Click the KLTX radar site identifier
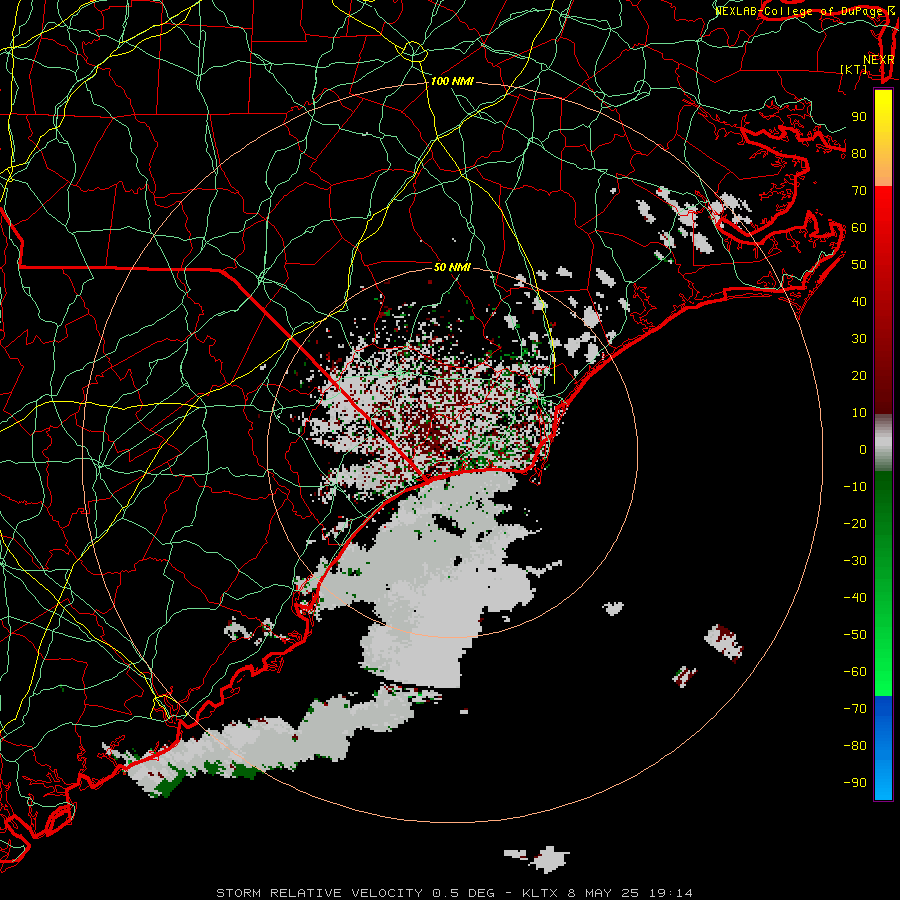This screenshot has width=900, height=900. click(x=540, y=893)
